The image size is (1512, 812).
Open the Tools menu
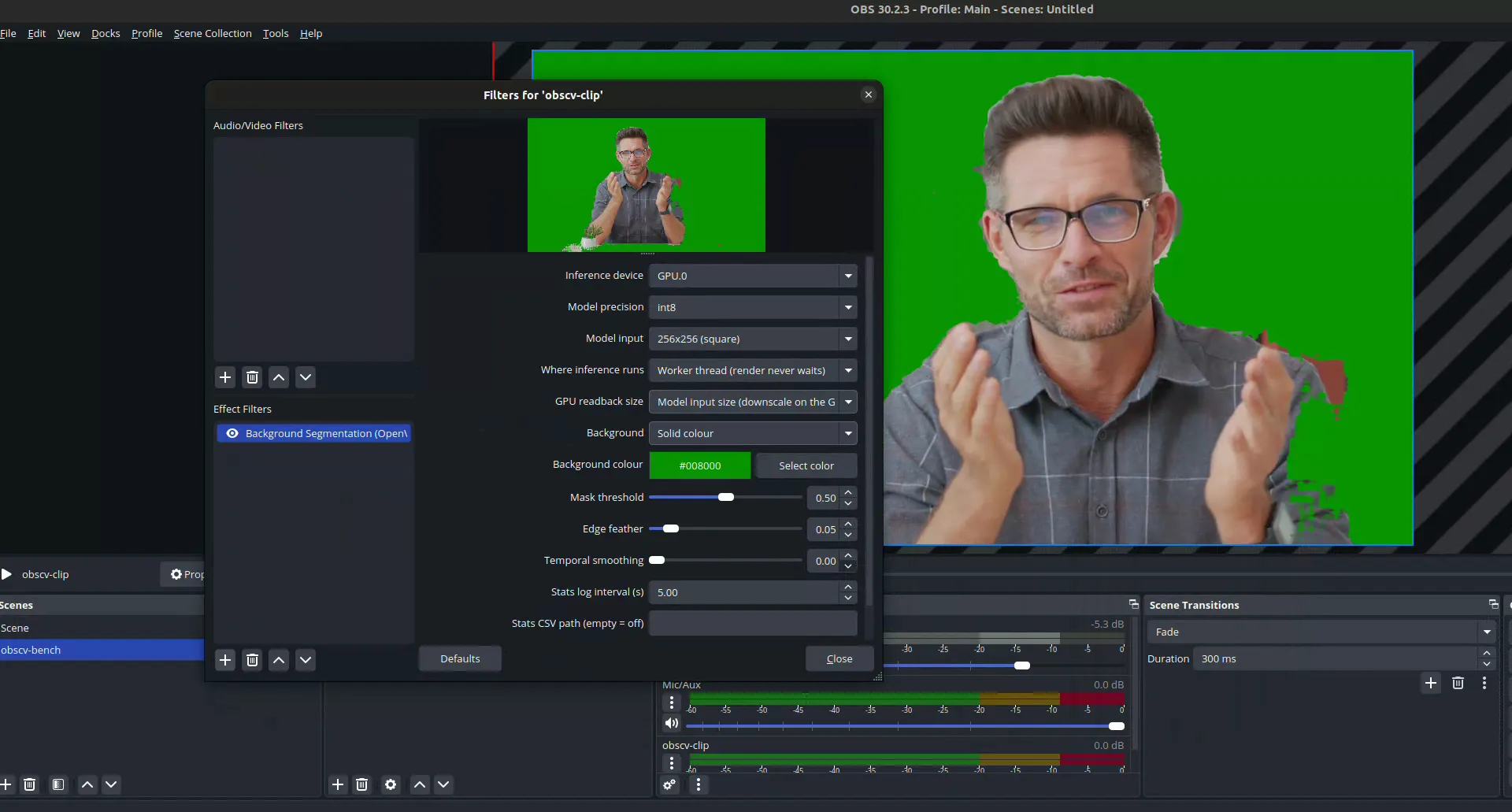point(276,33)
